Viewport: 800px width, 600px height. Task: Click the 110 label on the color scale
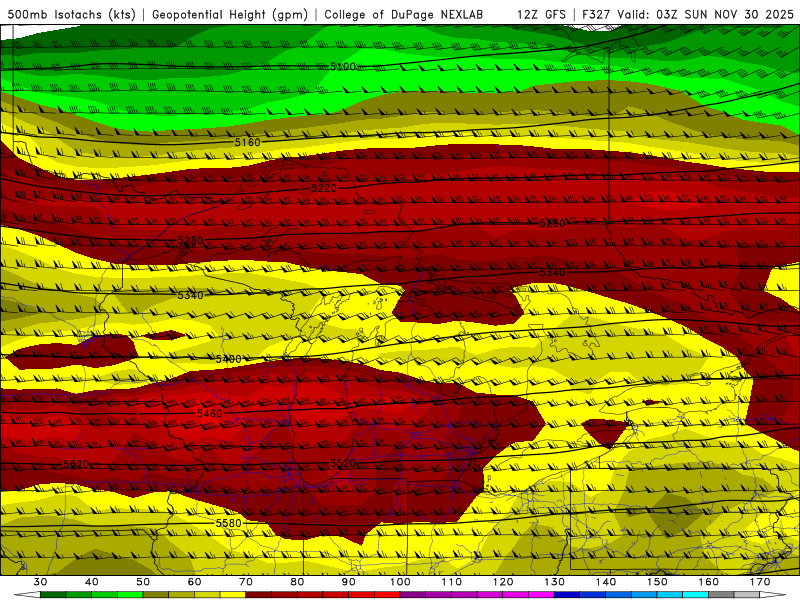pyautogui.click(x=452, y=582)
